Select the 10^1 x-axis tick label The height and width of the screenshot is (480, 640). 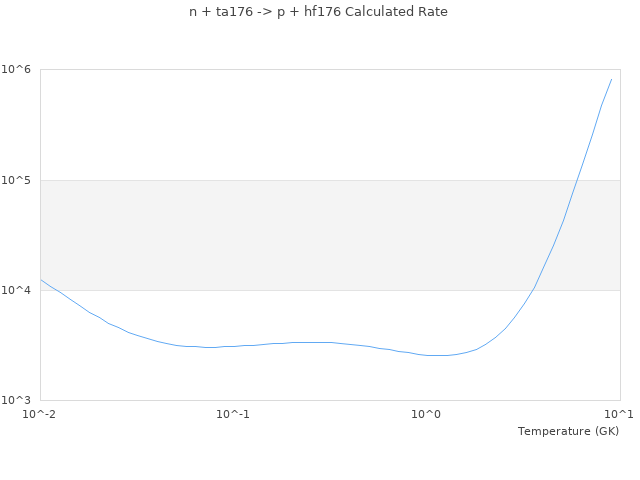click(x=620, y=414)
